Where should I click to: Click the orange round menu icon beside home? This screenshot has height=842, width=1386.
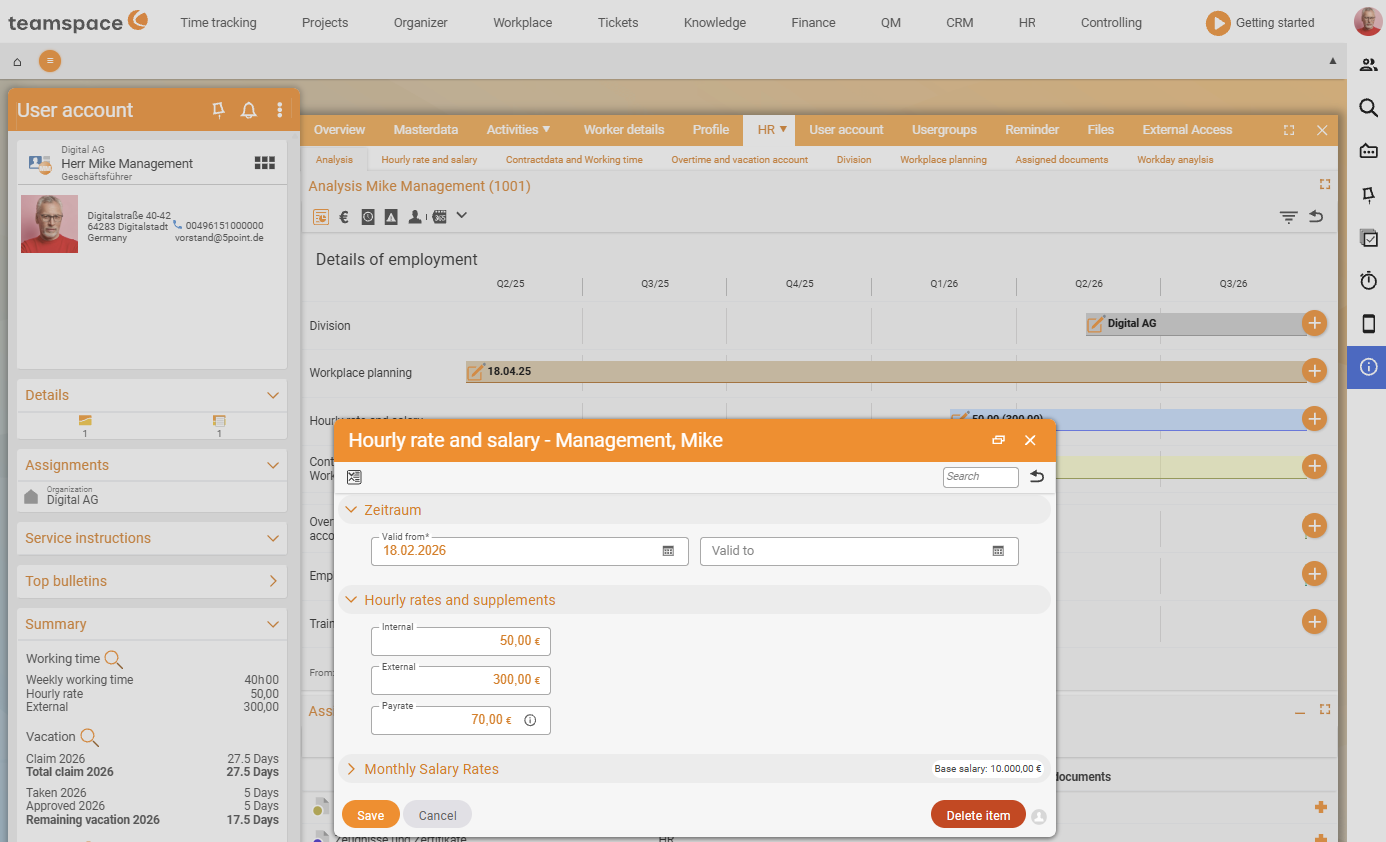pos(50,61)
